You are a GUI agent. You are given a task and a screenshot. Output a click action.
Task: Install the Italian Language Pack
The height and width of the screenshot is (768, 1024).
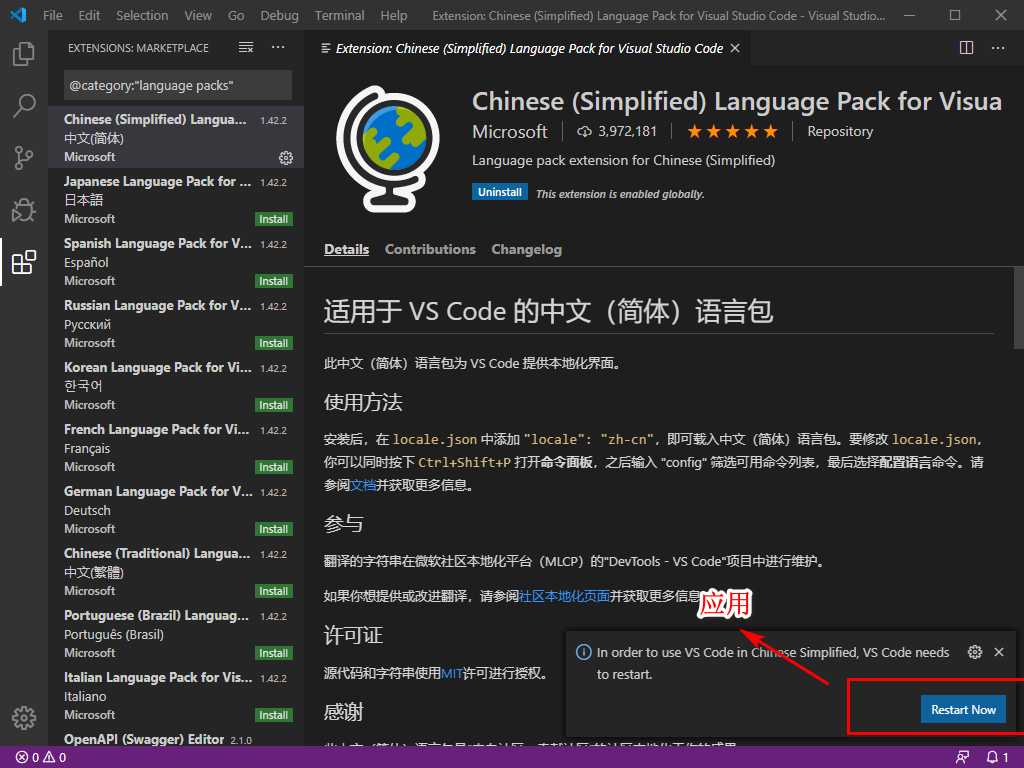[x=273, y=716]
